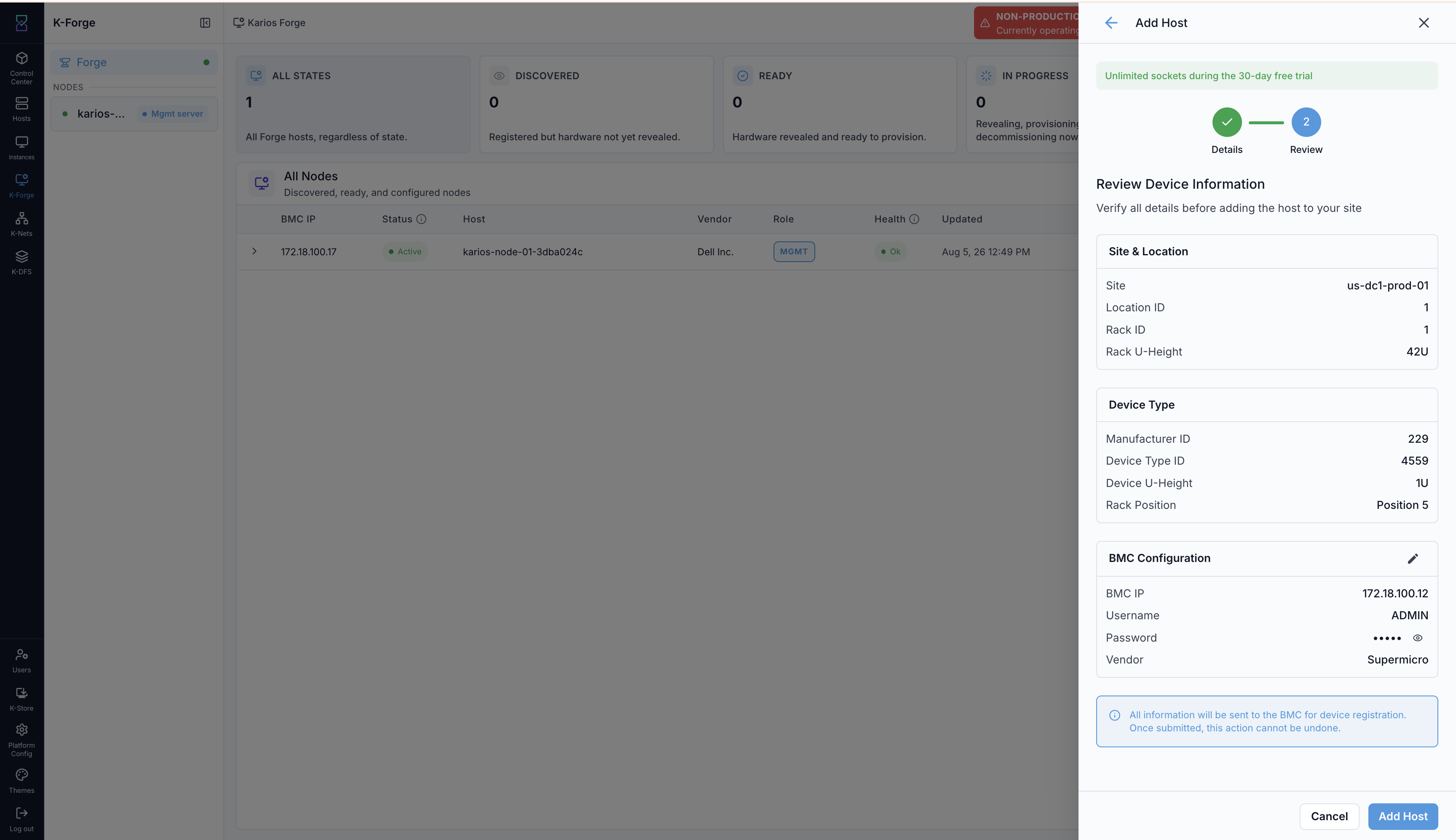
Task: Select karios node Mgmt server entry
Action: [134, 114]
